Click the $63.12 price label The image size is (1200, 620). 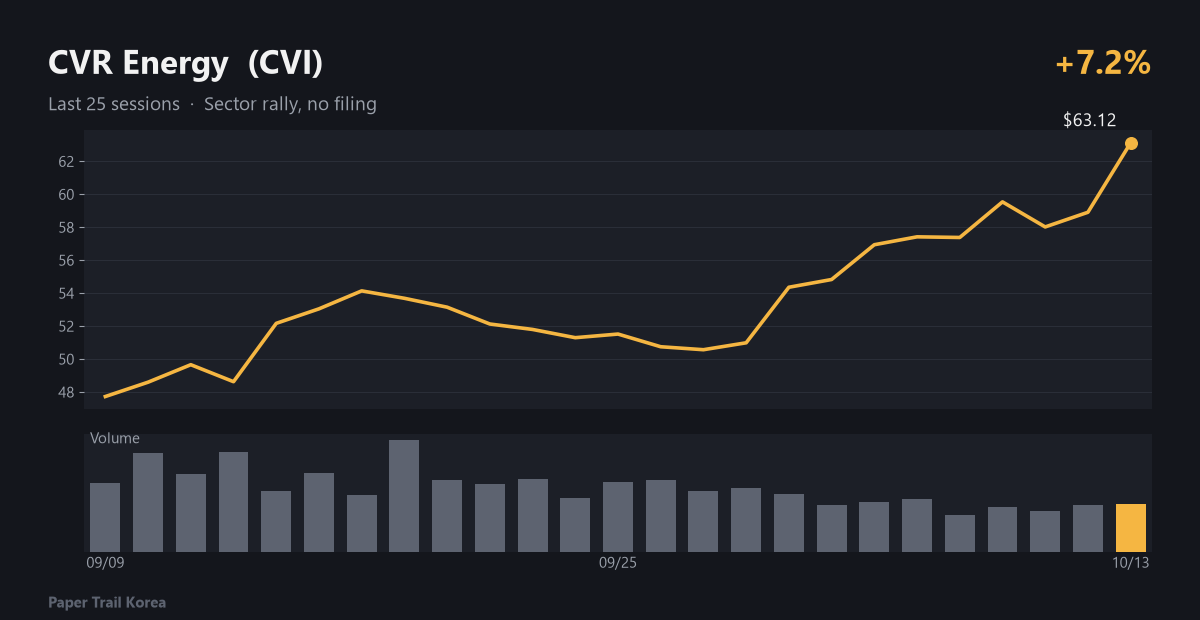point(1089,121)
